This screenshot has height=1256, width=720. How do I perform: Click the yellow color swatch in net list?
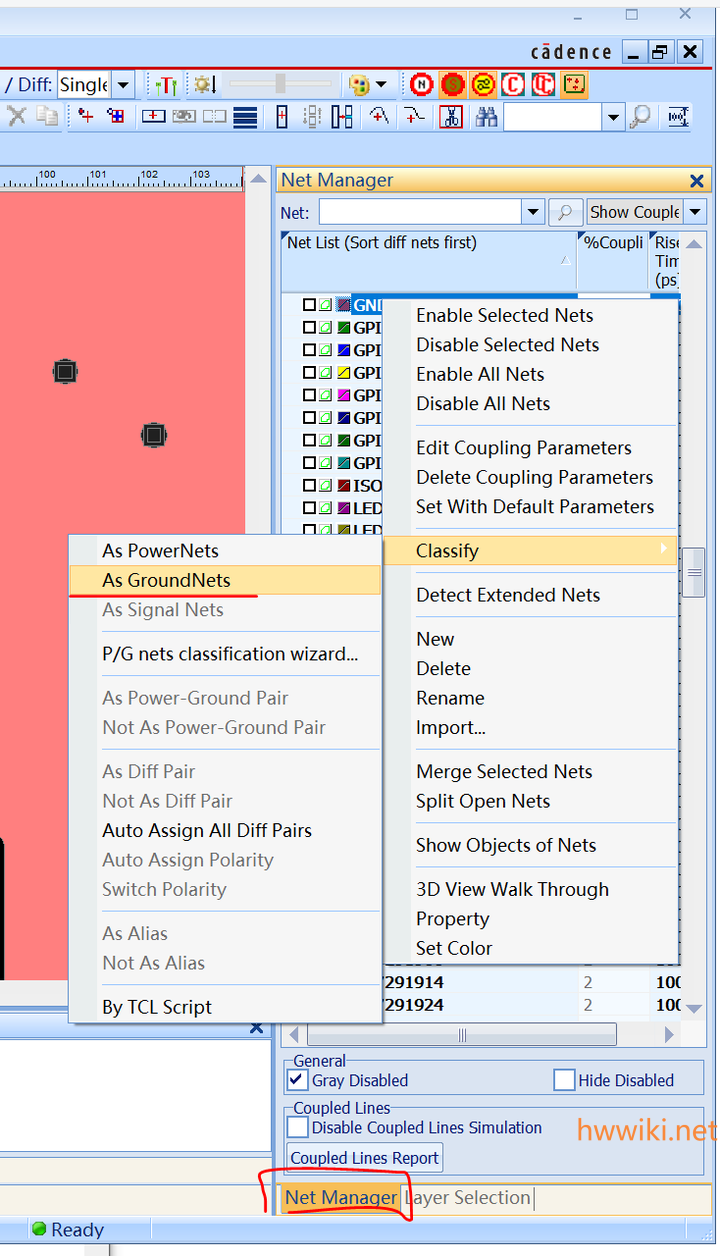(343, 373)
